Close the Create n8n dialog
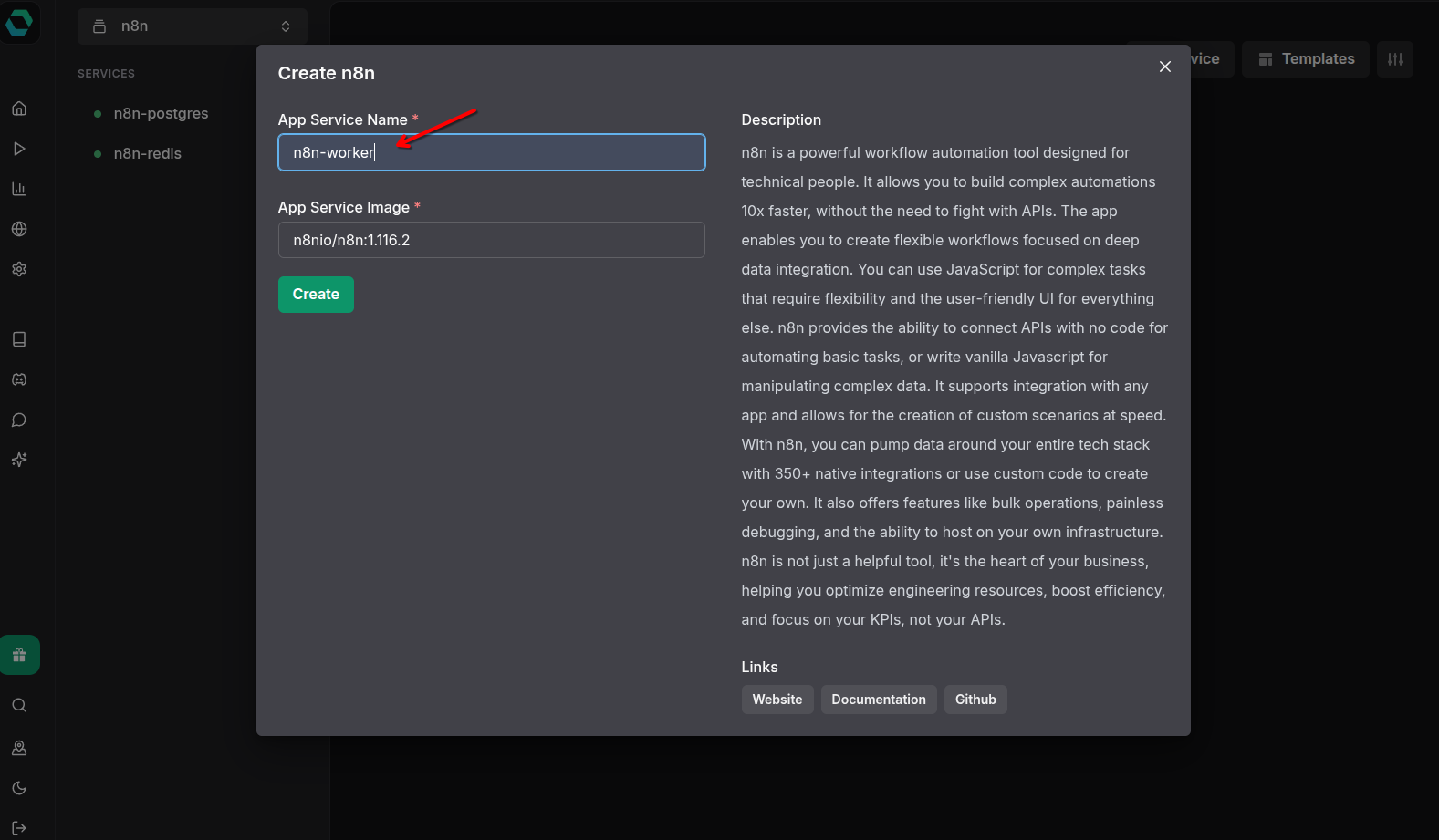The image size is (1439, 840). coord(1165,67)
